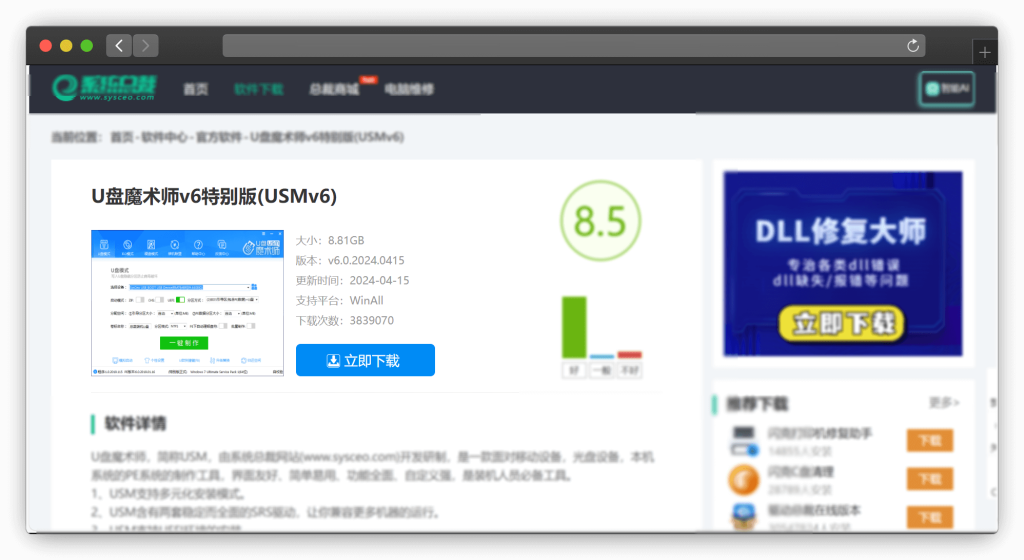Open the U盘魔术师 software screenshot thumbnail
1024x560 pixels.
pyautogui.click(x=187, y=303)
